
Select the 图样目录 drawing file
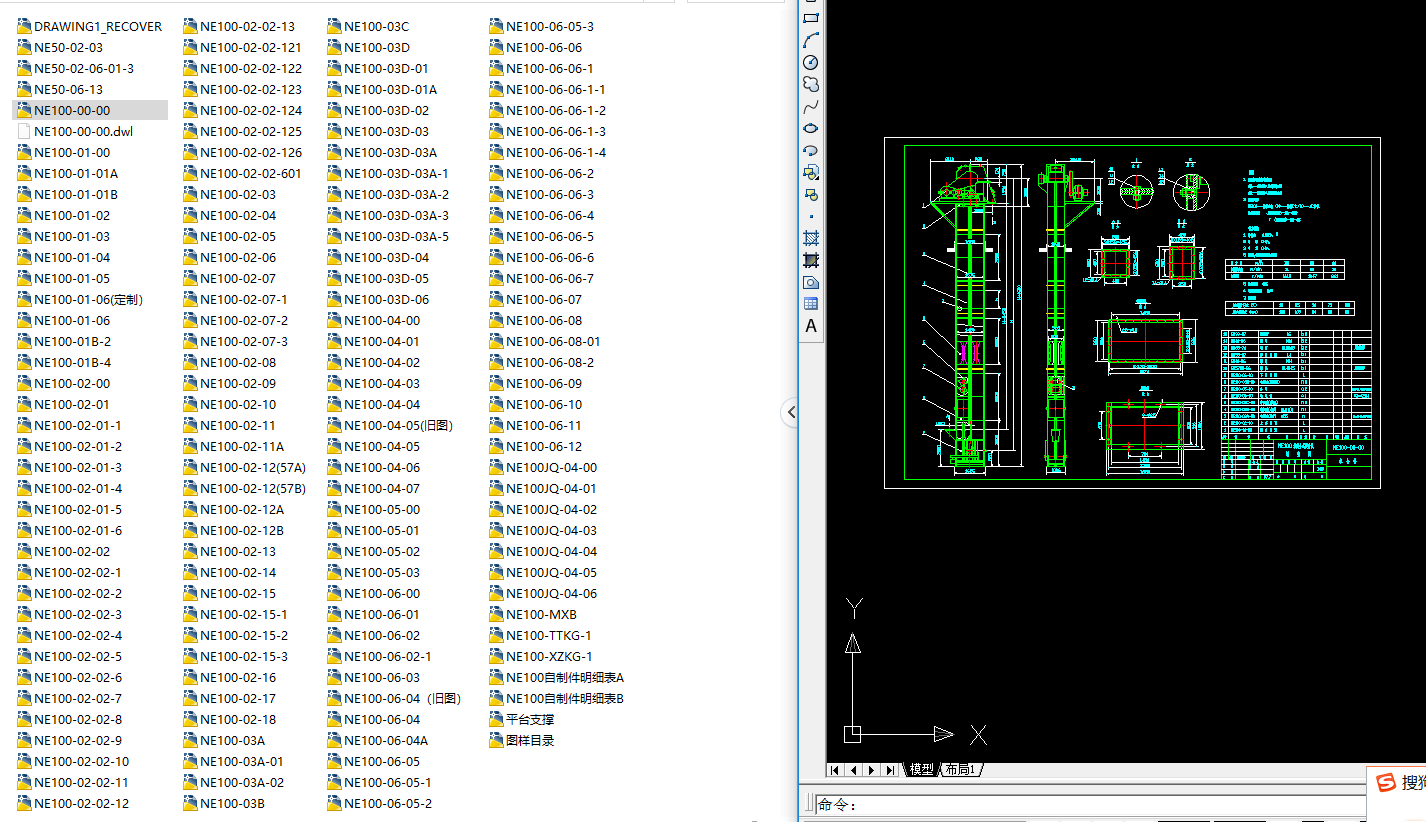529,741
